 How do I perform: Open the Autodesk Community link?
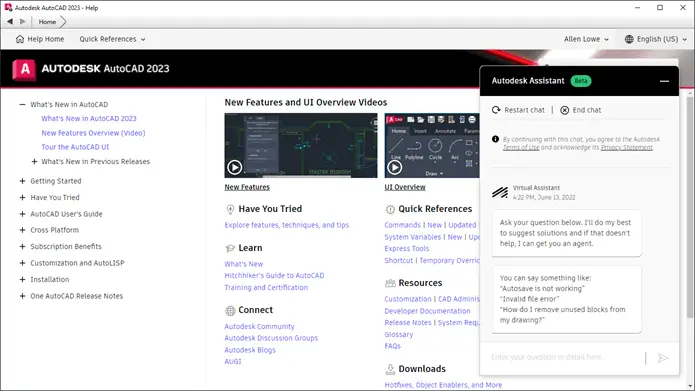259,326
